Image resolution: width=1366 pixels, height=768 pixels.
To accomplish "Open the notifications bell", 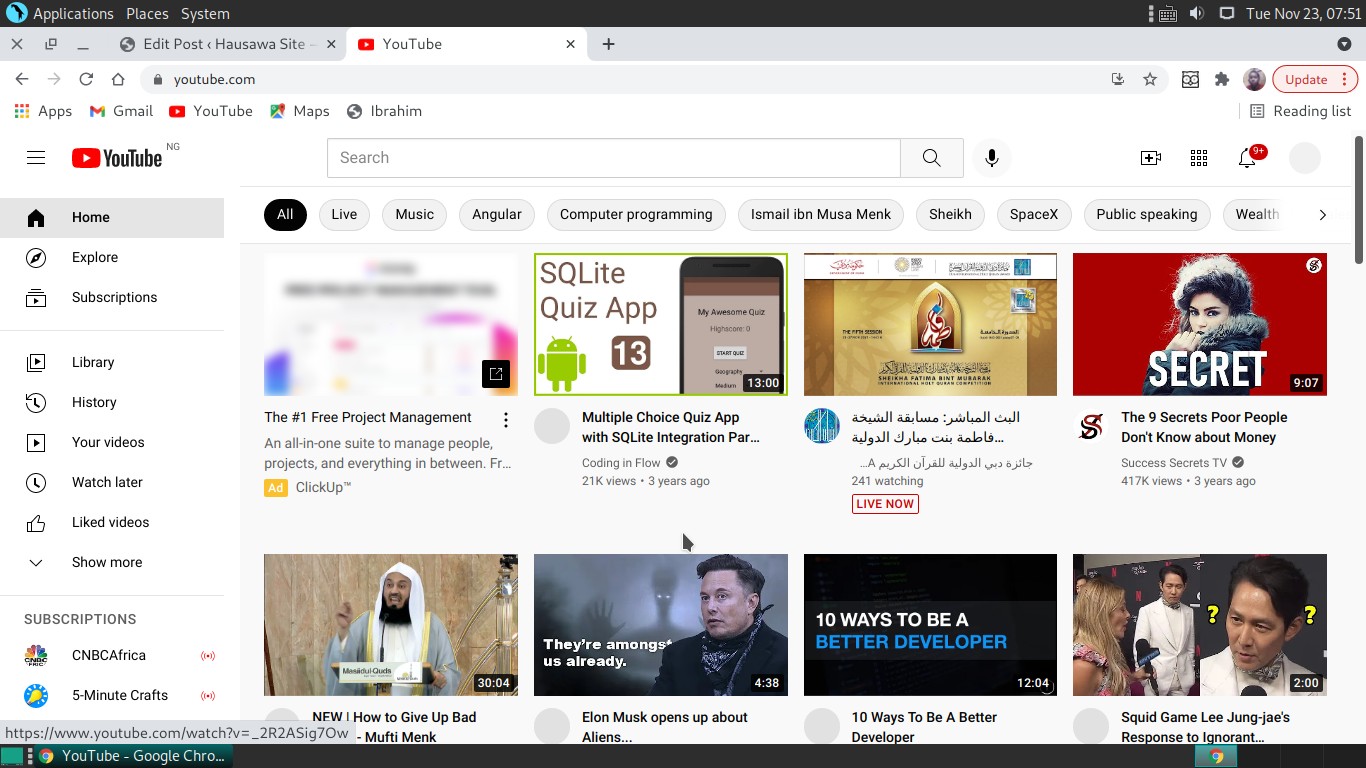I will [1247, 158].
